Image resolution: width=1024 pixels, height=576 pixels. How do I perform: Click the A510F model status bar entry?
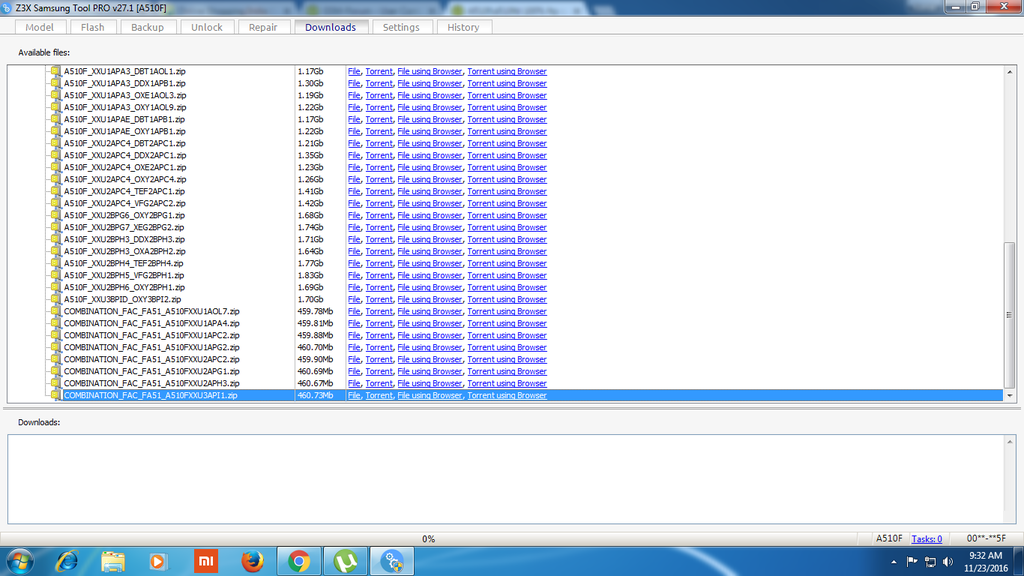889,539
